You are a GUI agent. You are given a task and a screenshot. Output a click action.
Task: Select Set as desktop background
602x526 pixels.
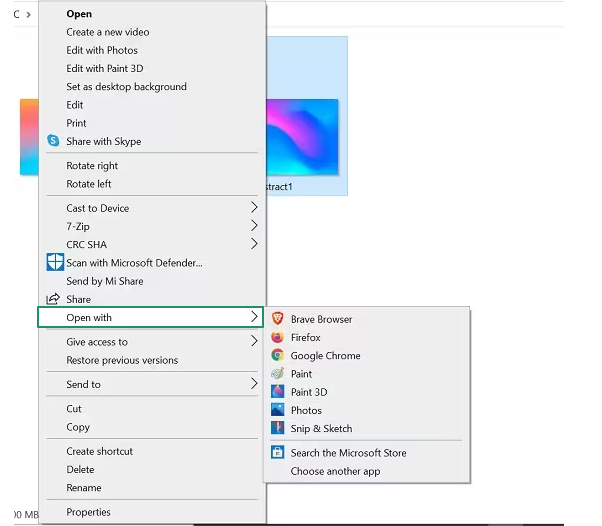(126, 87)
